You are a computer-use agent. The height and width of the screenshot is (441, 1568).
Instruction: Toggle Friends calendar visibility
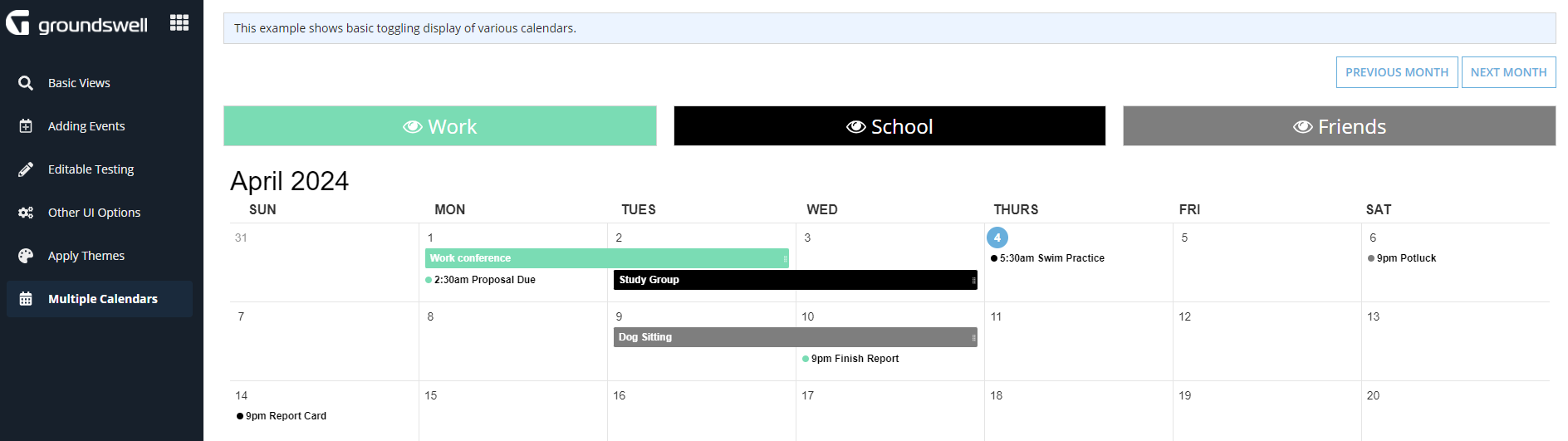[1339, 126]
